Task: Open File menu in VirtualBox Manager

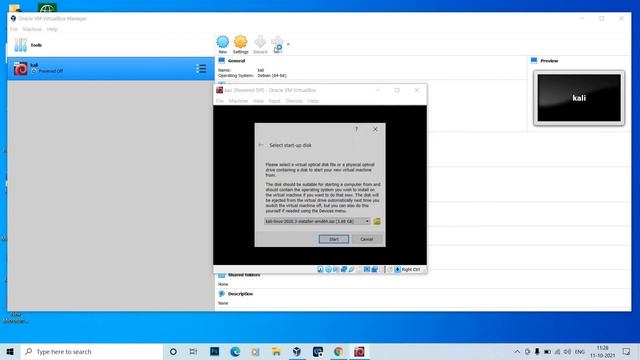Action: [14, 29]
